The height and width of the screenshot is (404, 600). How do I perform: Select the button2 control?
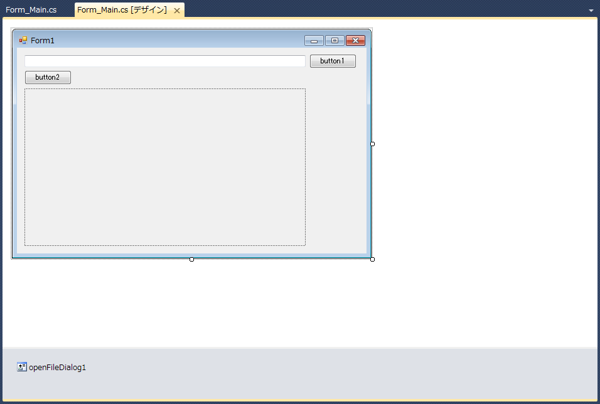48,77
